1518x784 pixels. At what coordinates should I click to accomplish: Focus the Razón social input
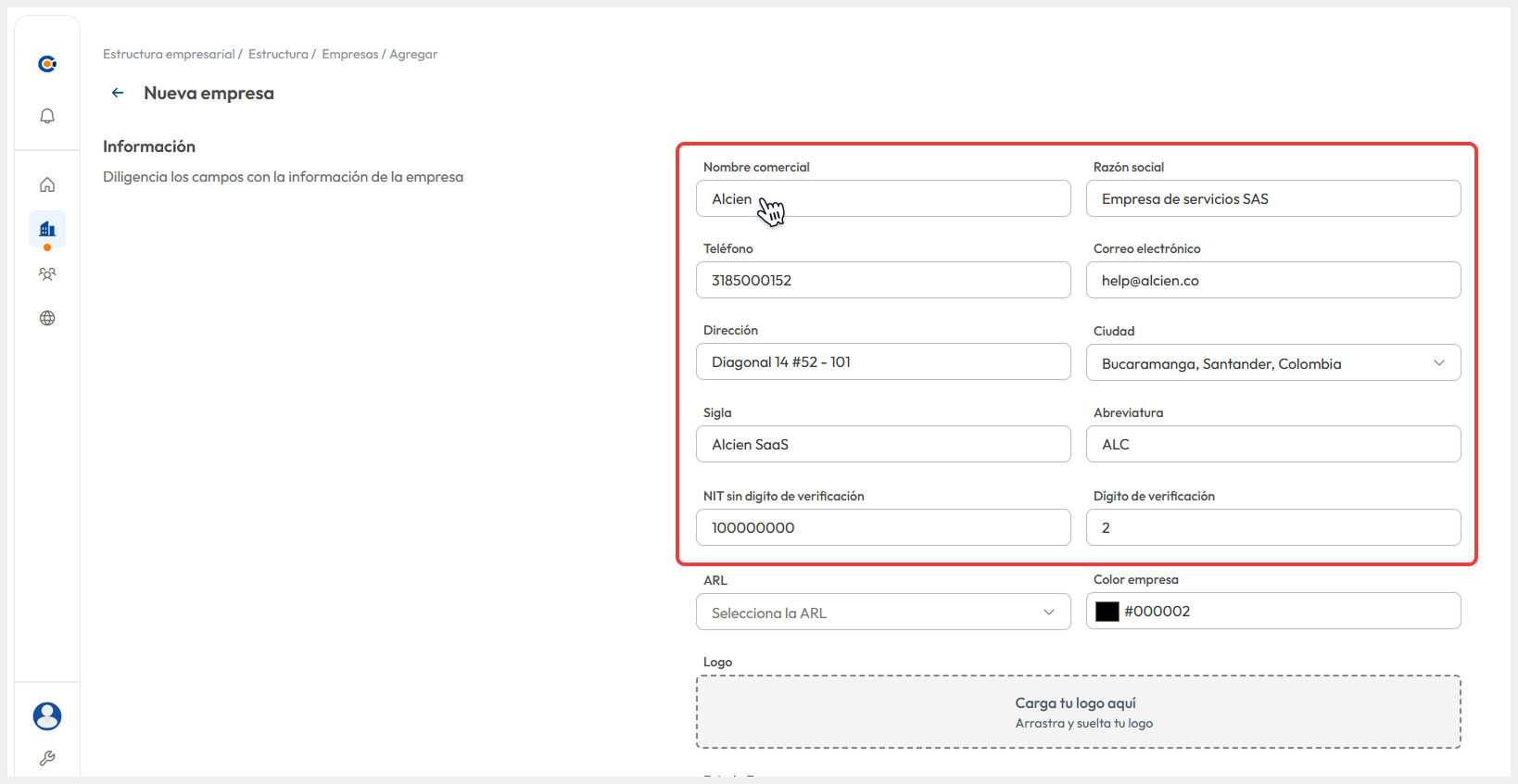[x=1272, y=199]
